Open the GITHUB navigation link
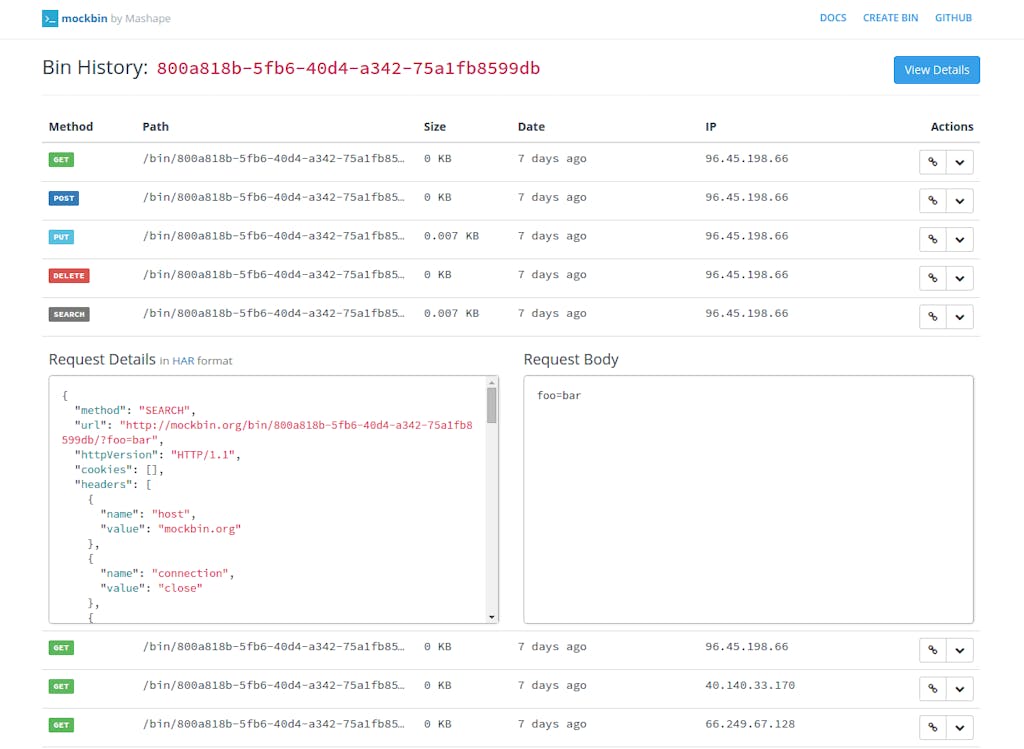 953,18
